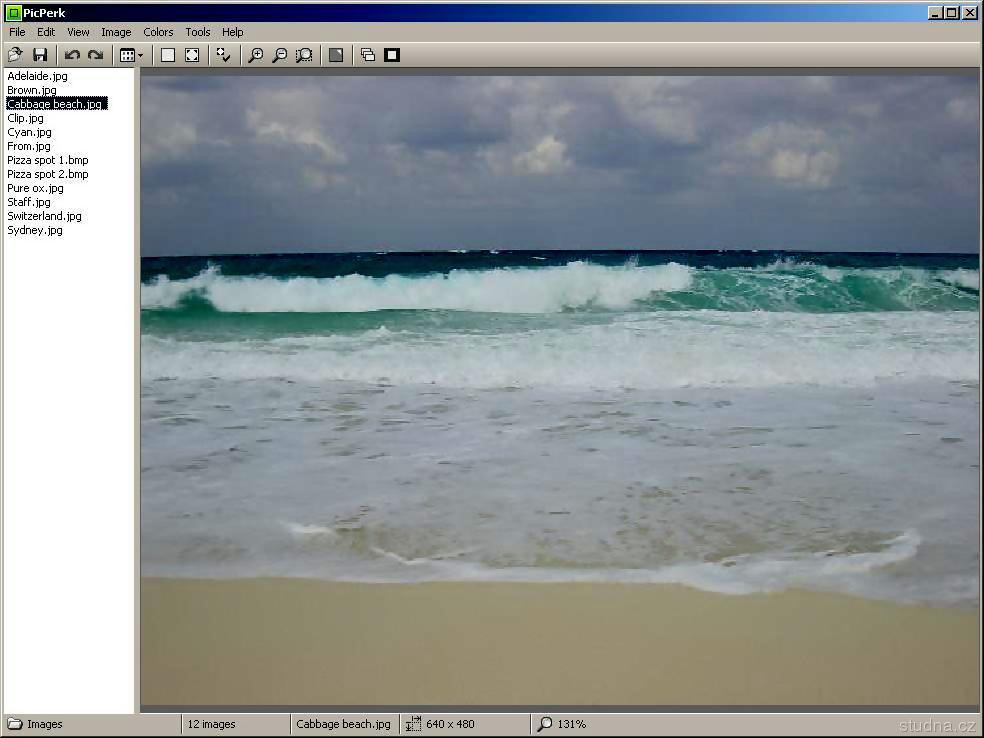Screen dimensions: 984x738
Task: Click the cascading windows toolbar icon
Action: (x=368, y=55)
